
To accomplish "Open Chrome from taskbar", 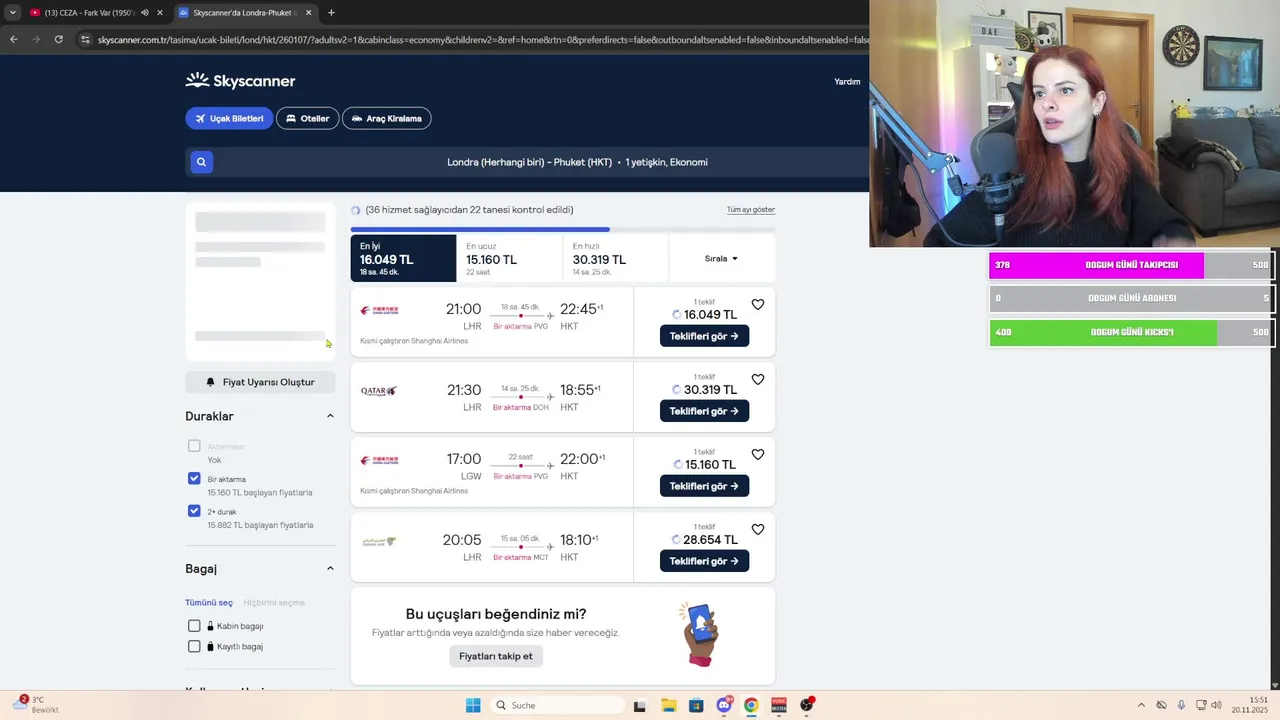I will 751,705.
